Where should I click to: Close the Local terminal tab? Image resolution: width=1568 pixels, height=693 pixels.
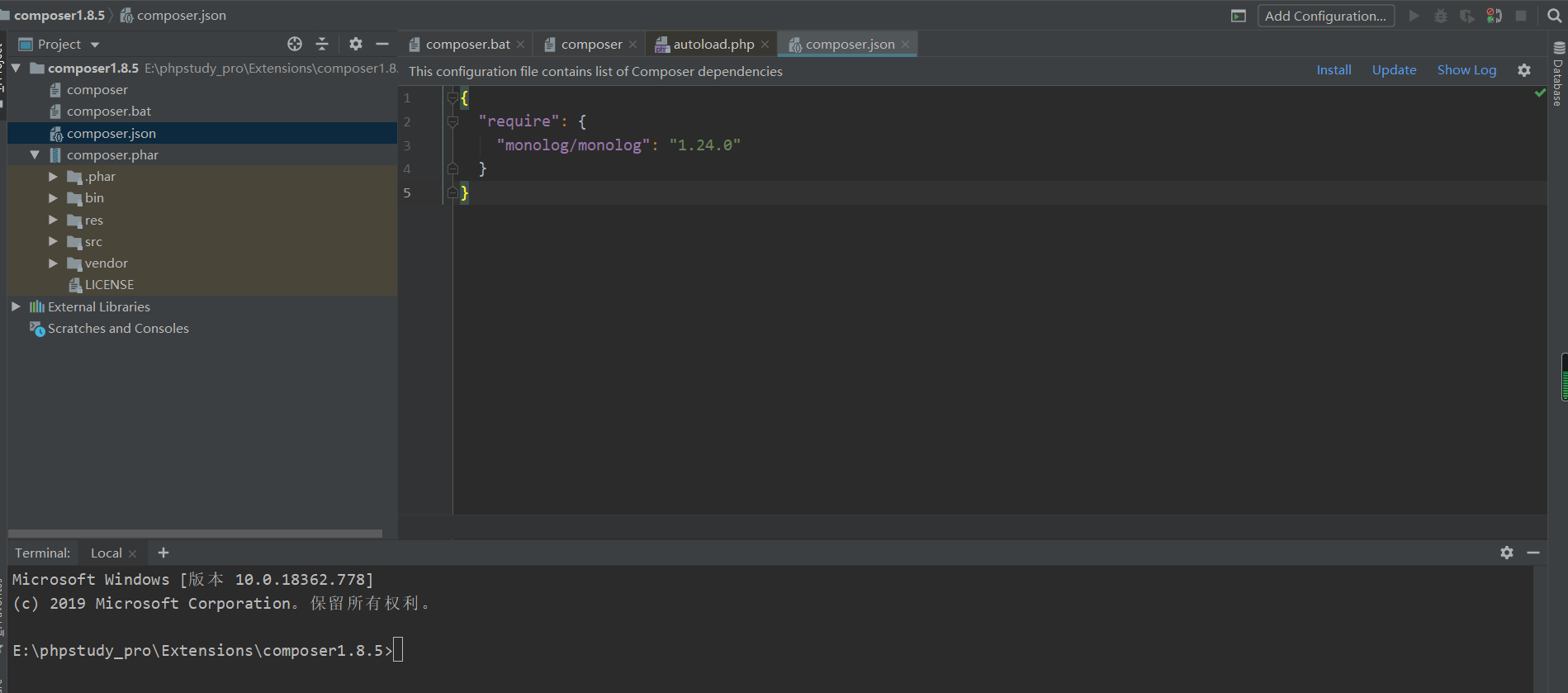pyautogui.click(x=132, y=553)
